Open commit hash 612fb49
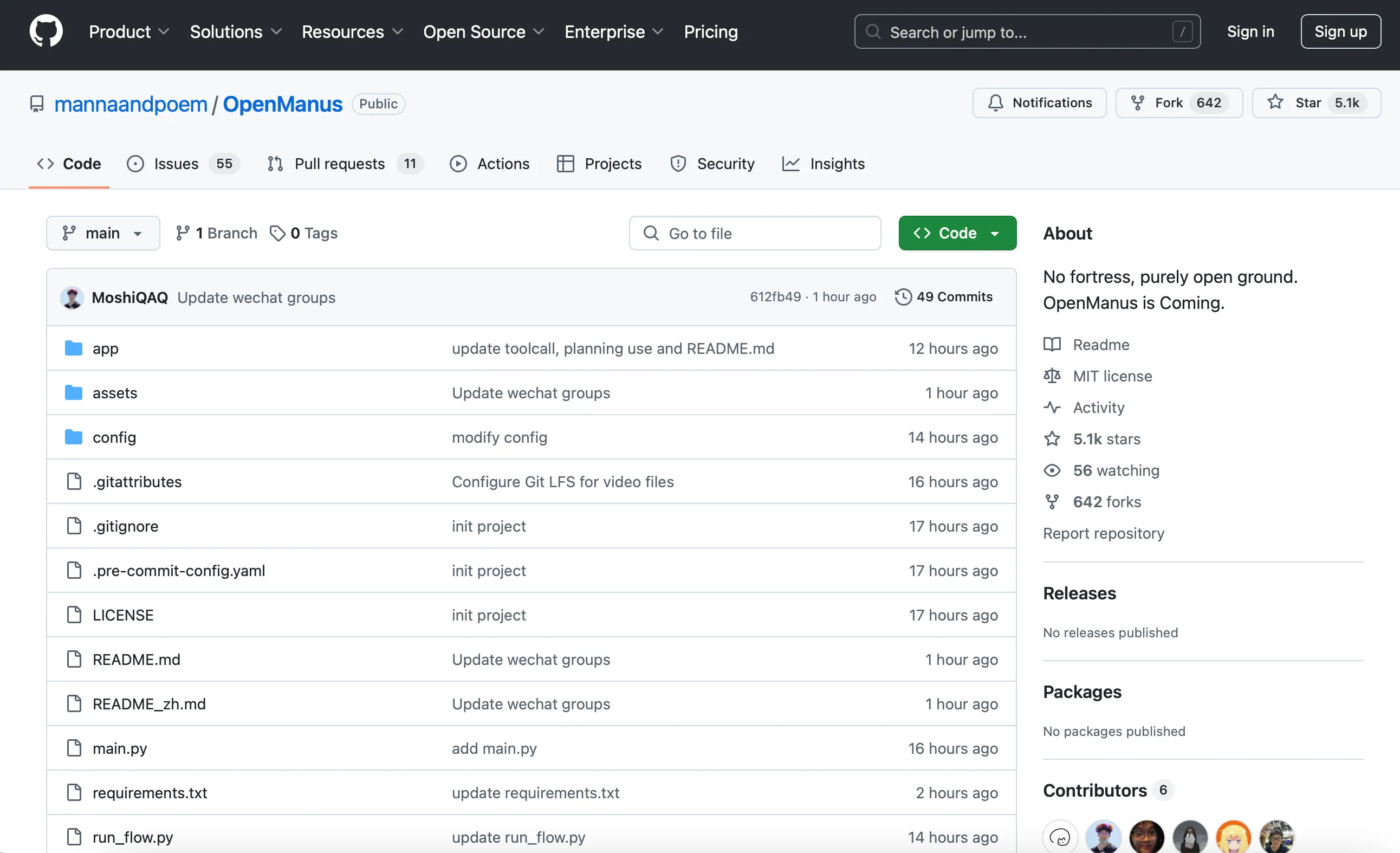The width and height of the screenshot is (1400, 853). [775, 296]
